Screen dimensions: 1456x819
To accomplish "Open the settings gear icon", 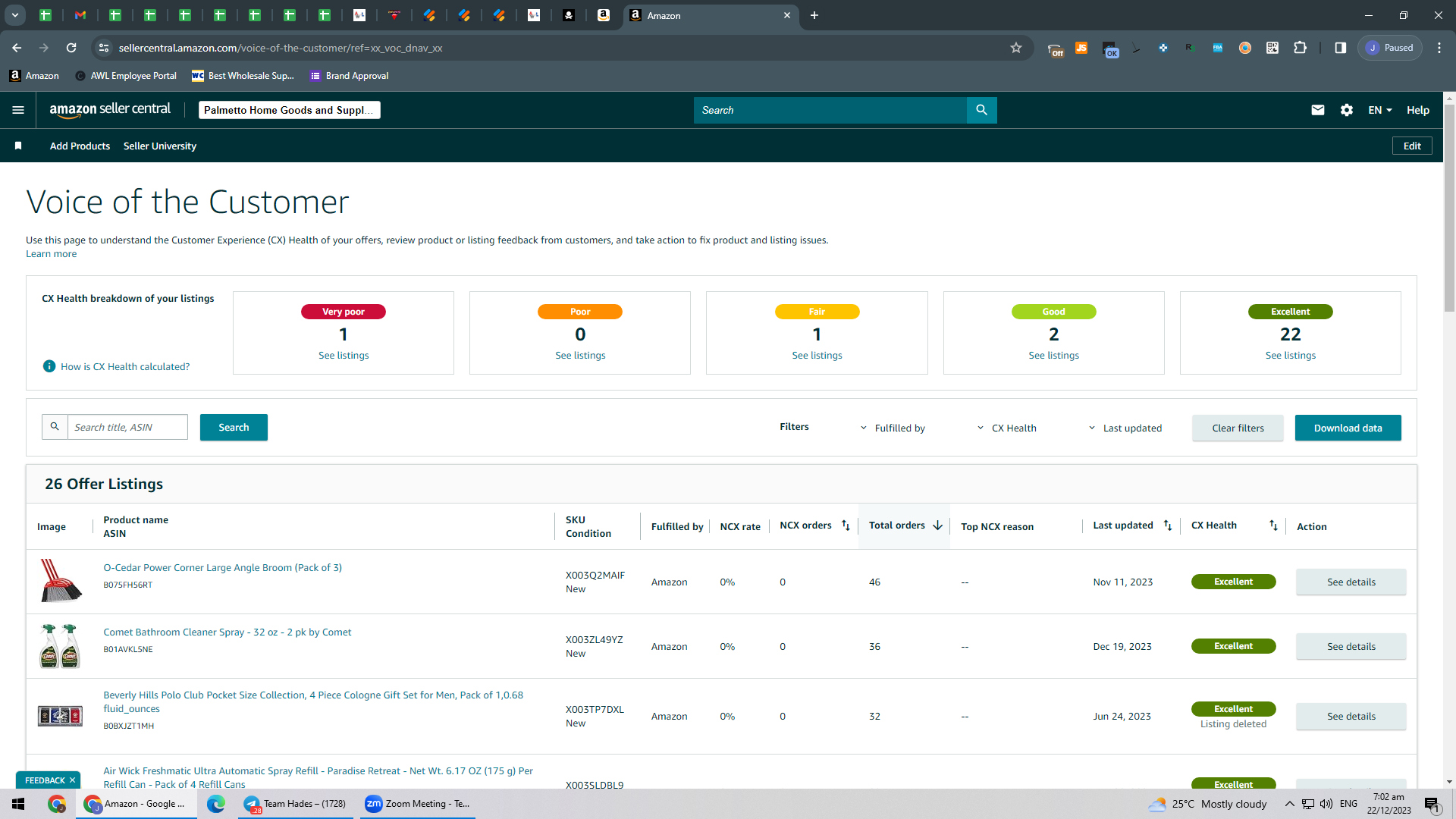I will [1347, 110].
